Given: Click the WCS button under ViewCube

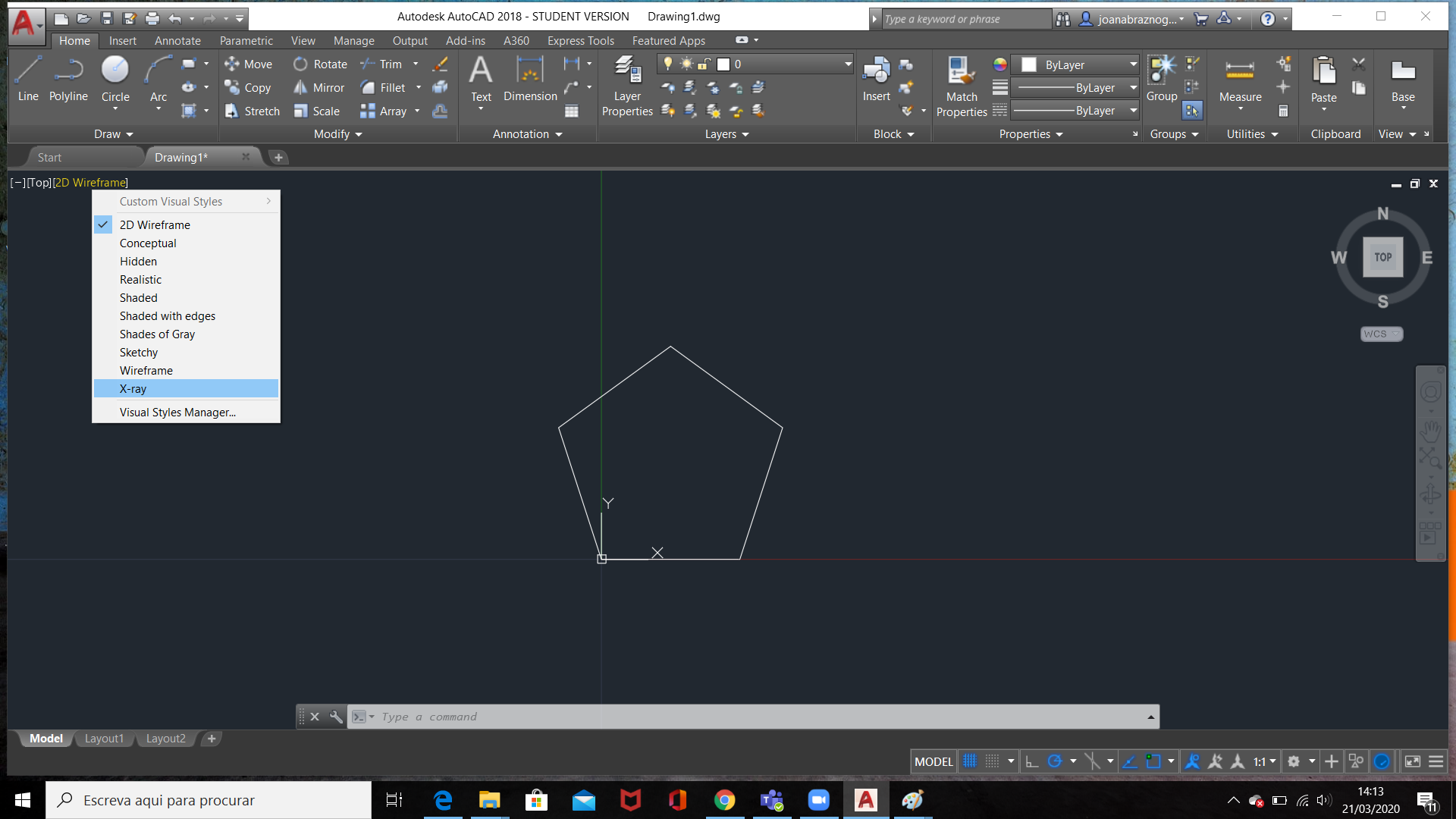Looking at the screenshot, I should click(x=1382, y=334).
